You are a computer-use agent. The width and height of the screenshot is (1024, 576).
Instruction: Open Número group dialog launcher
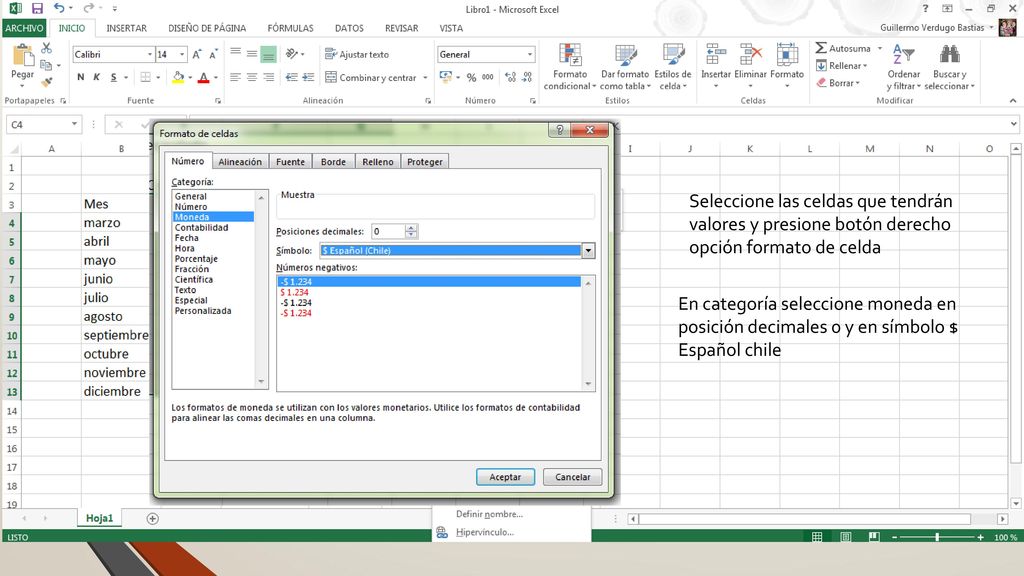coord(533,101)
